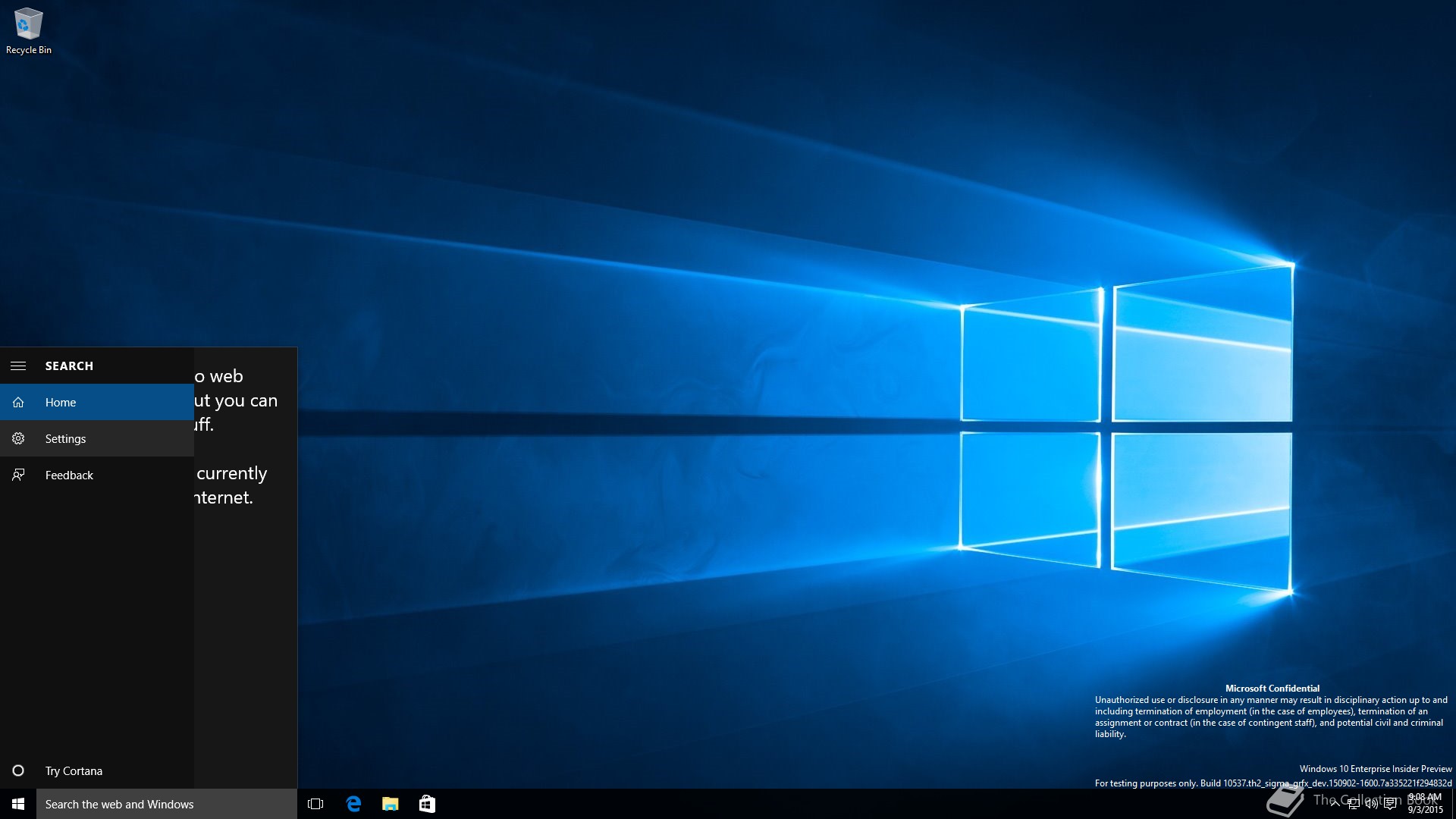Collapse the Search hamburger menu
Screen dimensions: 1456x819
click(x=18, y=366)
